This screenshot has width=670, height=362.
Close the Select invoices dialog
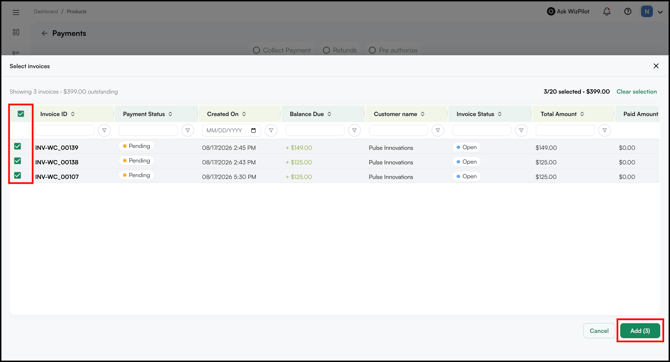tap(656, 66)
